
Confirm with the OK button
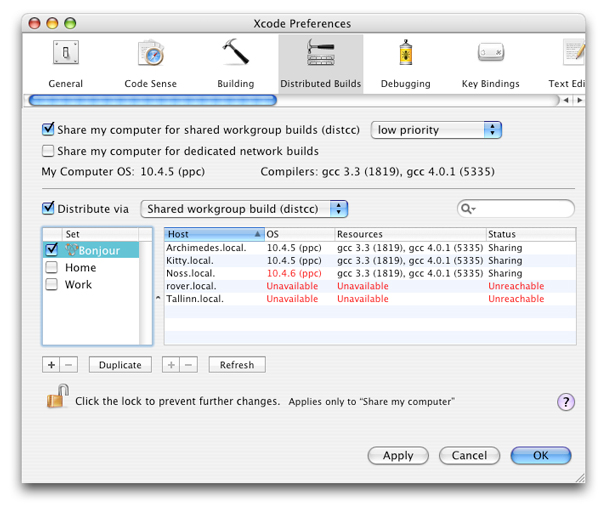tap(541, 456)
